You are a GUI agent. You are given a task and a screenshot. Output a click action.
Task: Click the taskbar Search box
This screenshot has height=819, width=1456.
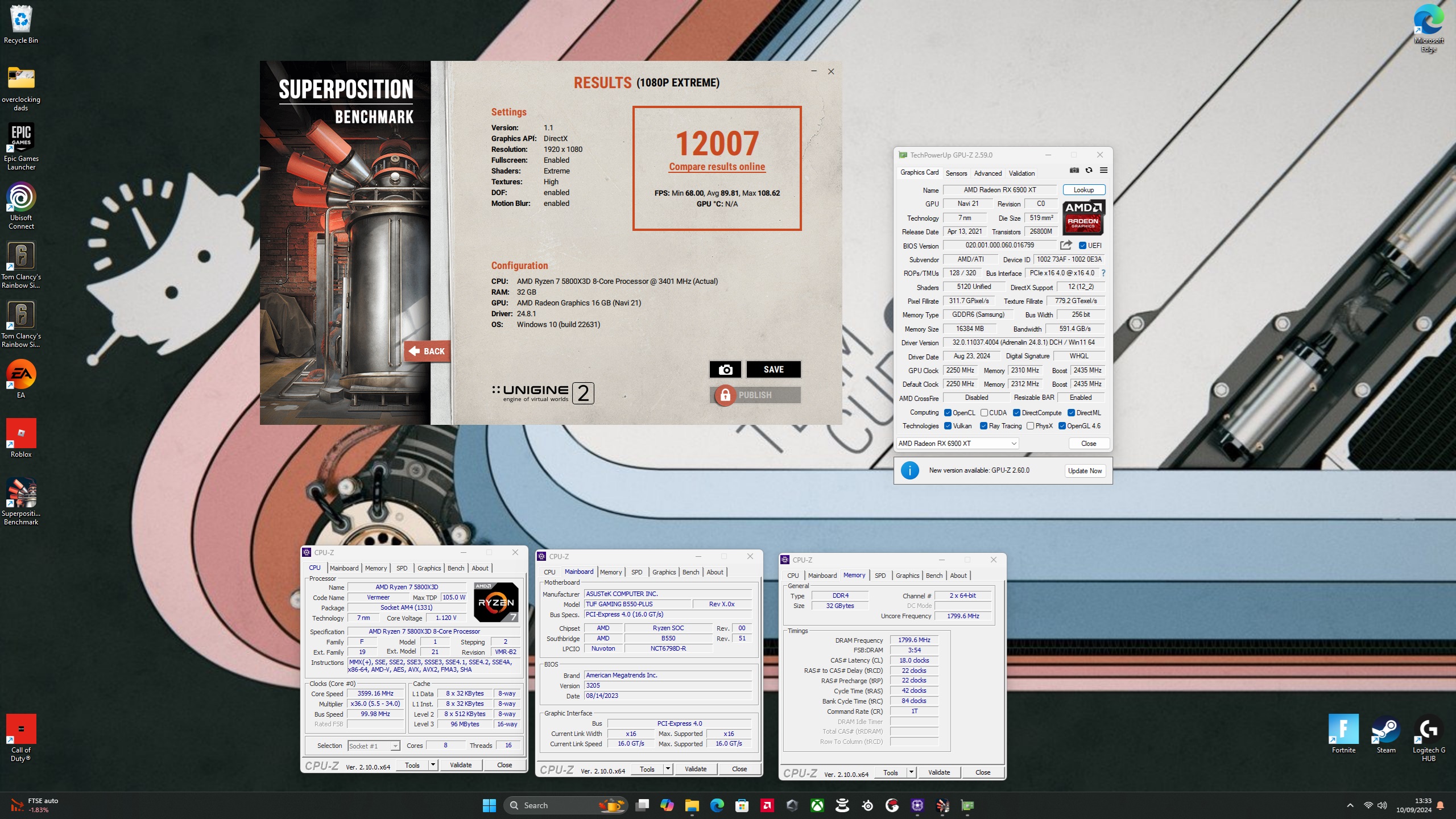click(566, 805)
